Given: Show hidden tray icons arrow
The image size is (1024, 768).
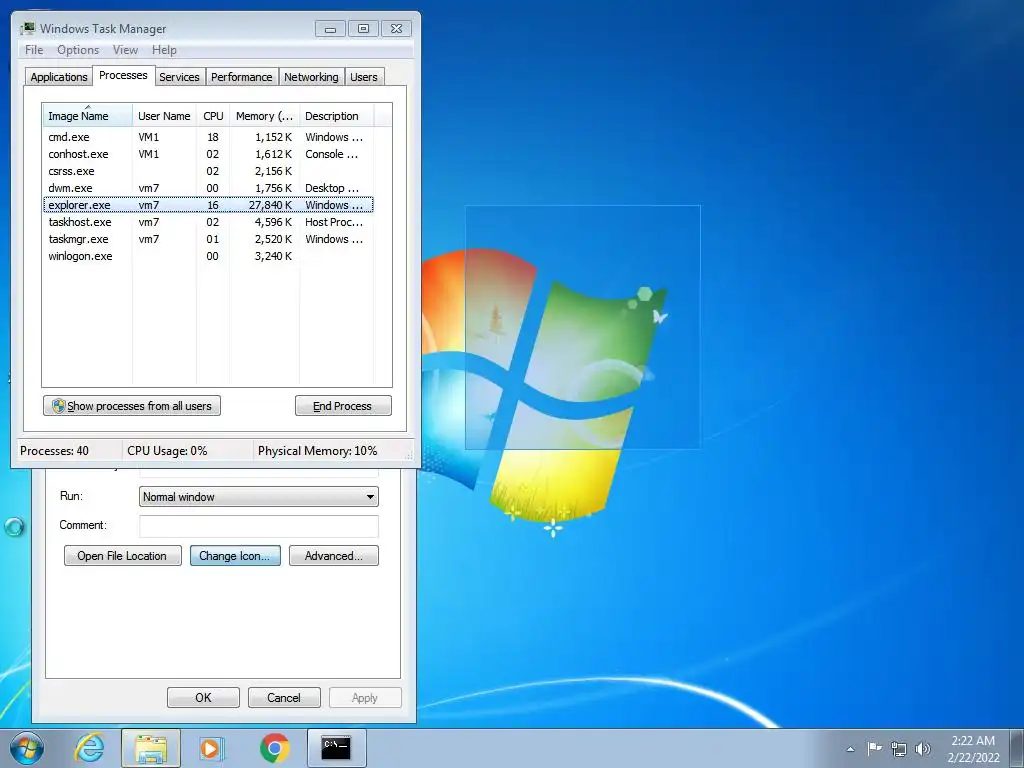Looking at the screenshot, I should point(850,749).
